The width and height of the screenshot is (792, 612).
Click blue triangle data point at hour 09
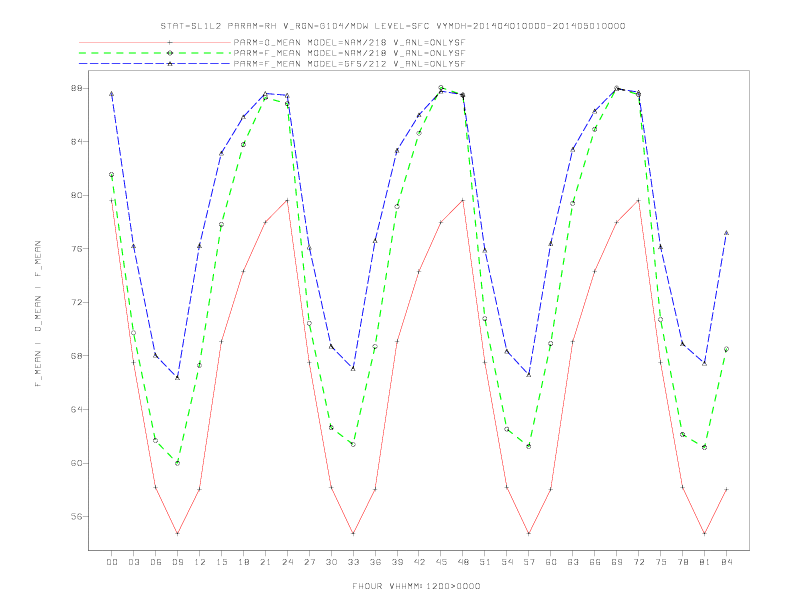click(x=177, y=378)
